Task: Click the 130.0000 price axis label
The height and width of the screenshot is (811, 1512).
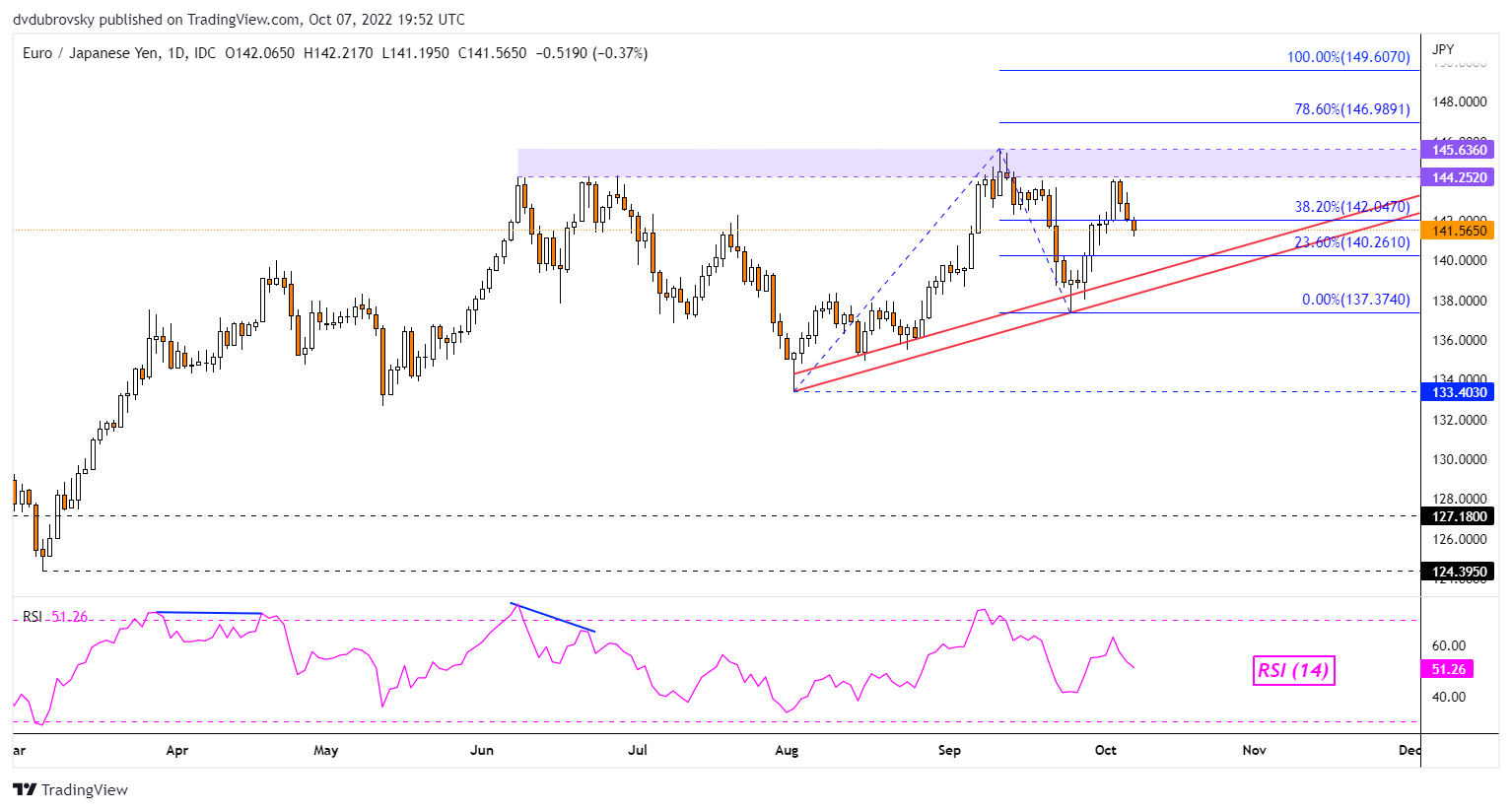Action: tap(1460, 459)
